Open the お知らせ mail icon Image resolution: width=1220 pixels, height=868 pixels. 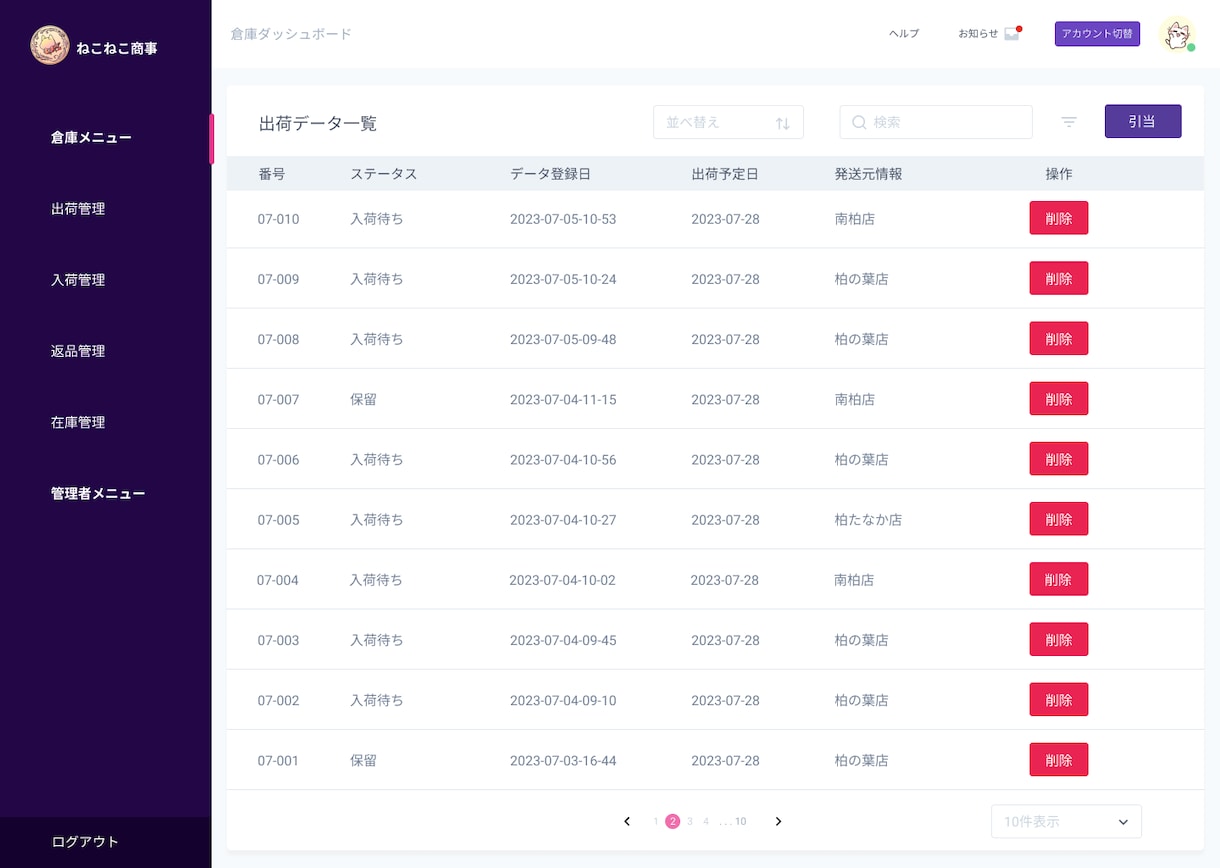coord(1012,34)
